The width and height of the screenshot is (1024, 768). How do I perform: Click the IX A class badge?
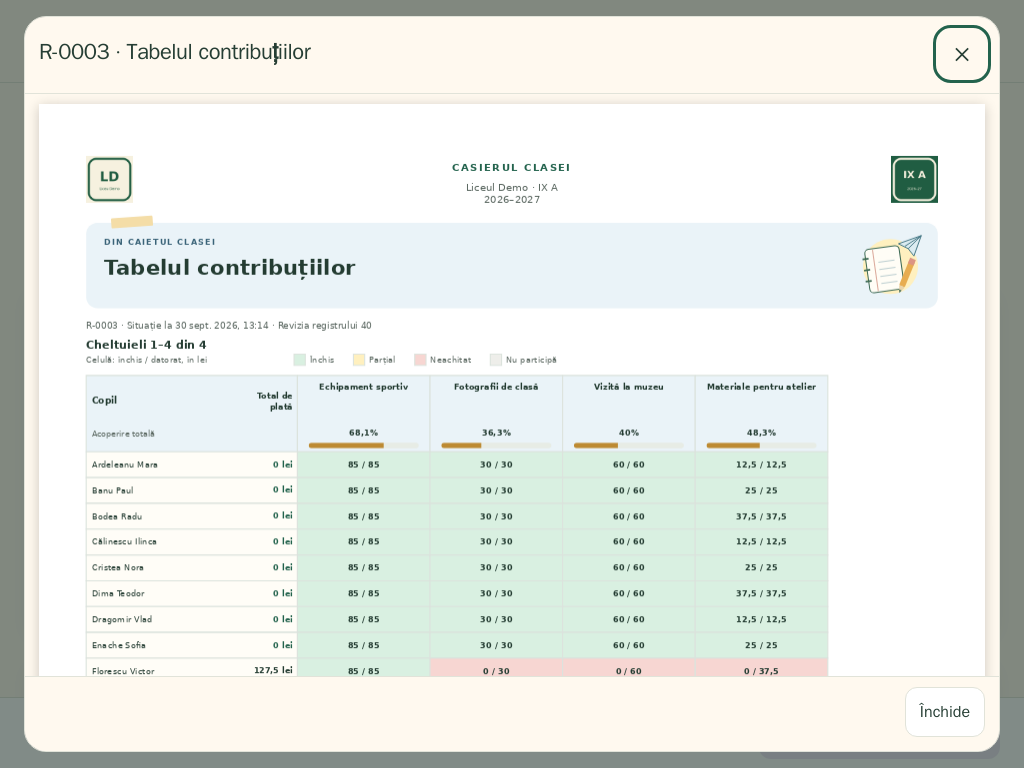[x=914, y=180]
